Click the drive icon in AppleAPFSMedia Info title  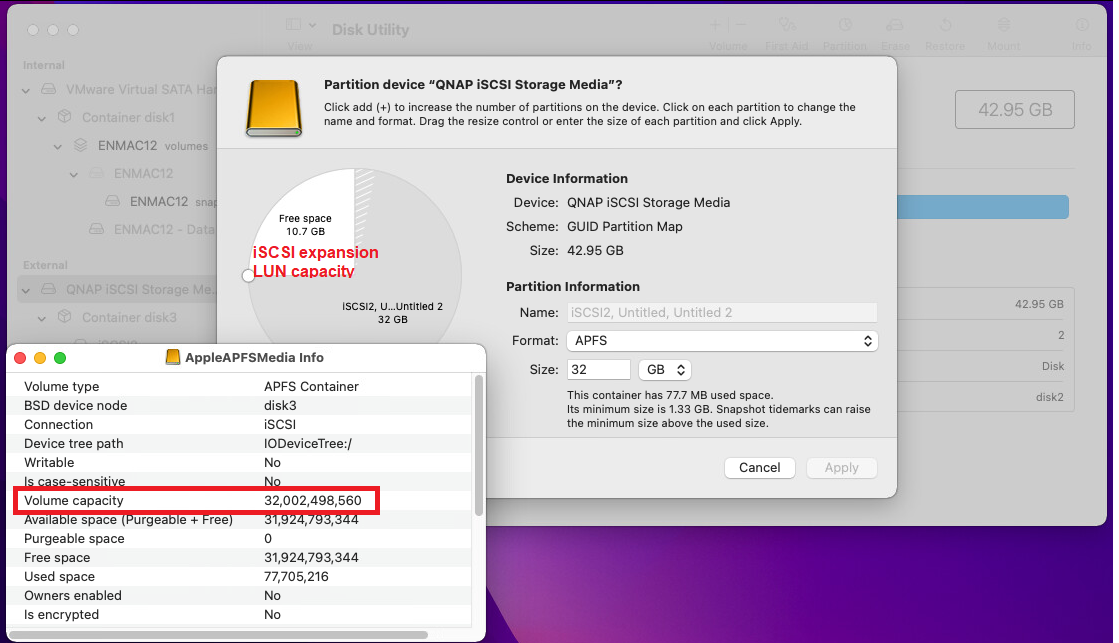pyautogui.click(x=173, y=357)
